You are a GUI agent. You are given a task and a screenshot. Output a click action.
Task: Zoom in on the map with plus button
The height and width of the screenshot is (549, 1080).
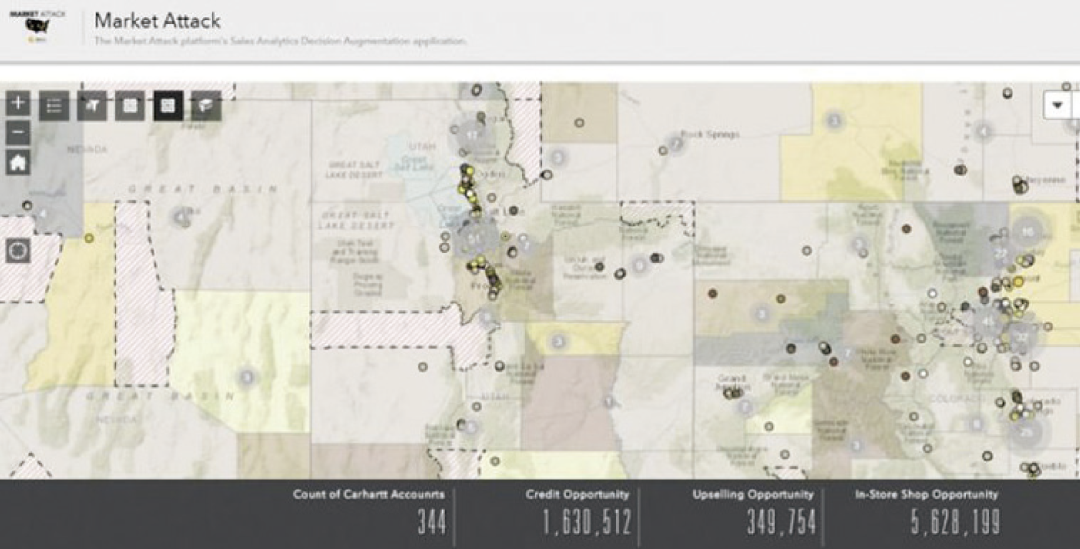tap(18, 104)
